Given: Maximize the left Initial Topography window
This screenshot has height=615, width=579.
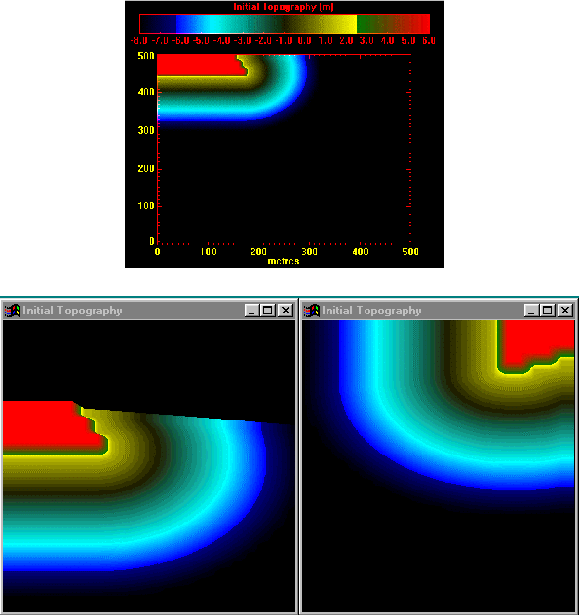Looking at the screenshot, I should (268, 311).
